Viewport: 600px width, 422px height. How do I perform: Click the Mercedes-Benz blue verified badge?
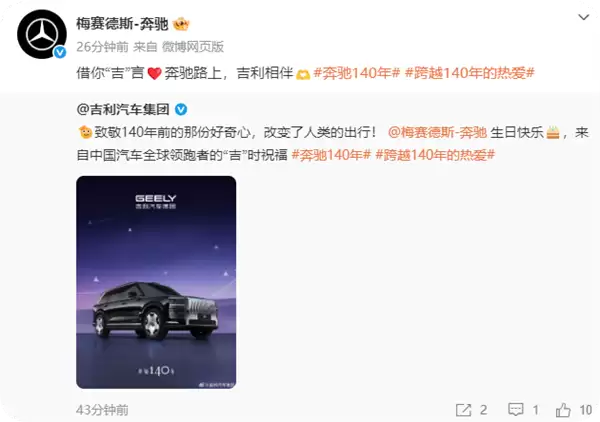(x=60, y=52)
